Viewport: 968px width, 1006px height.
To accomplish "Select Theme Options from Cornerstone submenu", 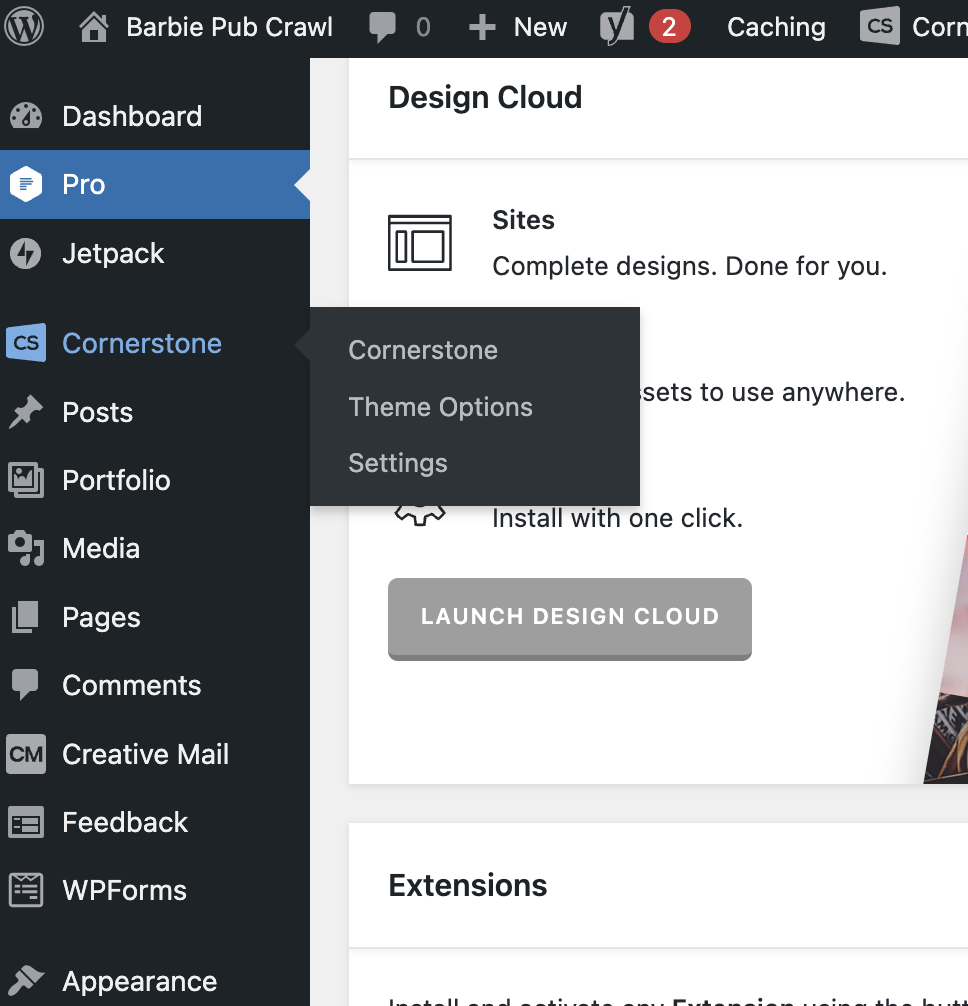I will pyautogui.click(x=440, y=407).
